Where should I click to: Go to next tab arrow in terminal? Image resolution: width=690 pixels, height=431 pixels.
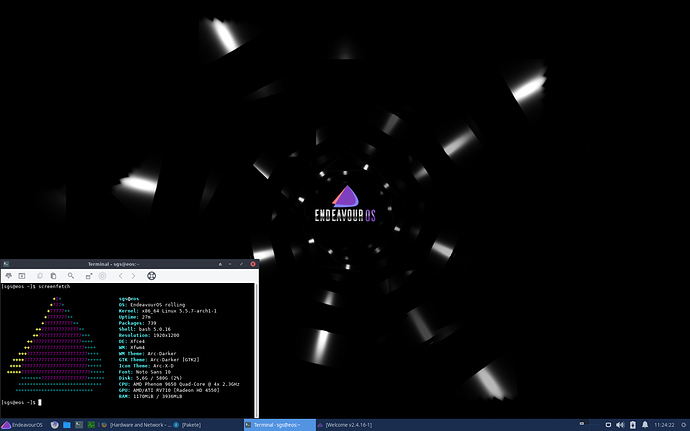pyautogui.click(x=133, y=276)
